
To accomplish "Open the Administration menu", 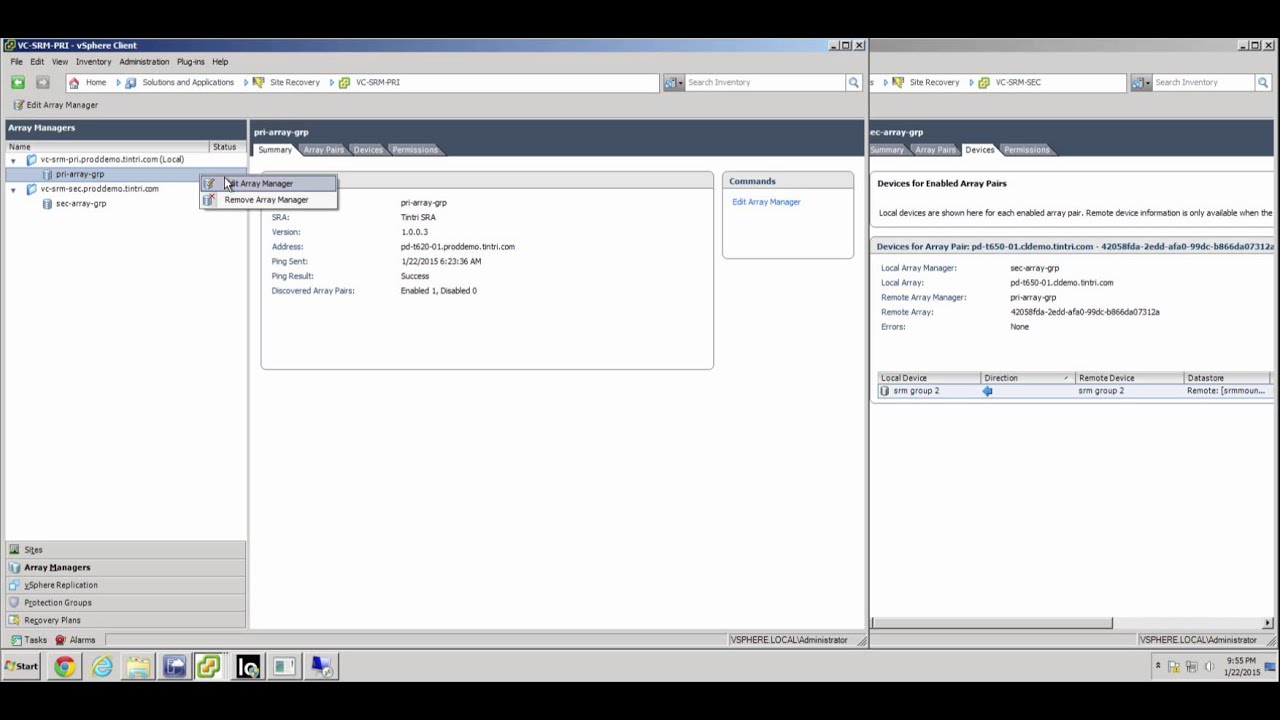I will pos(144,62).
